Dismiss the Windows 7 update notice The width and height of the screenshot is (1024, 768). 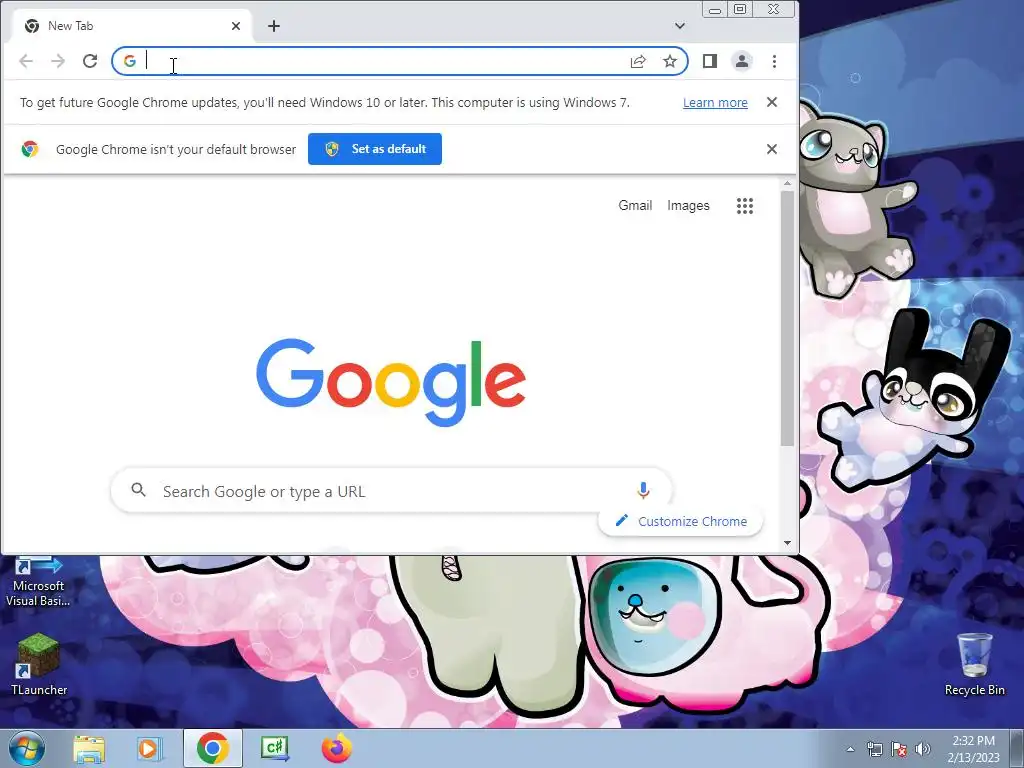772,102
